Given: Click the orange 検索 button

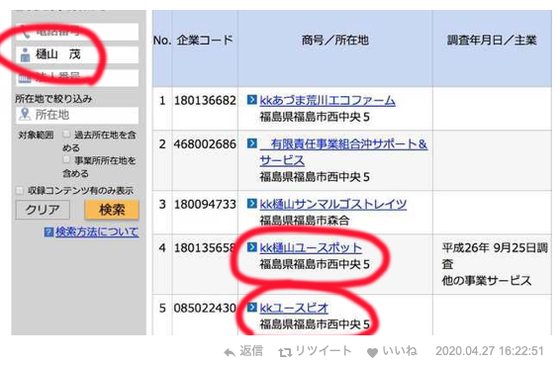Looking at the screenshot, I should pos(112,210).
